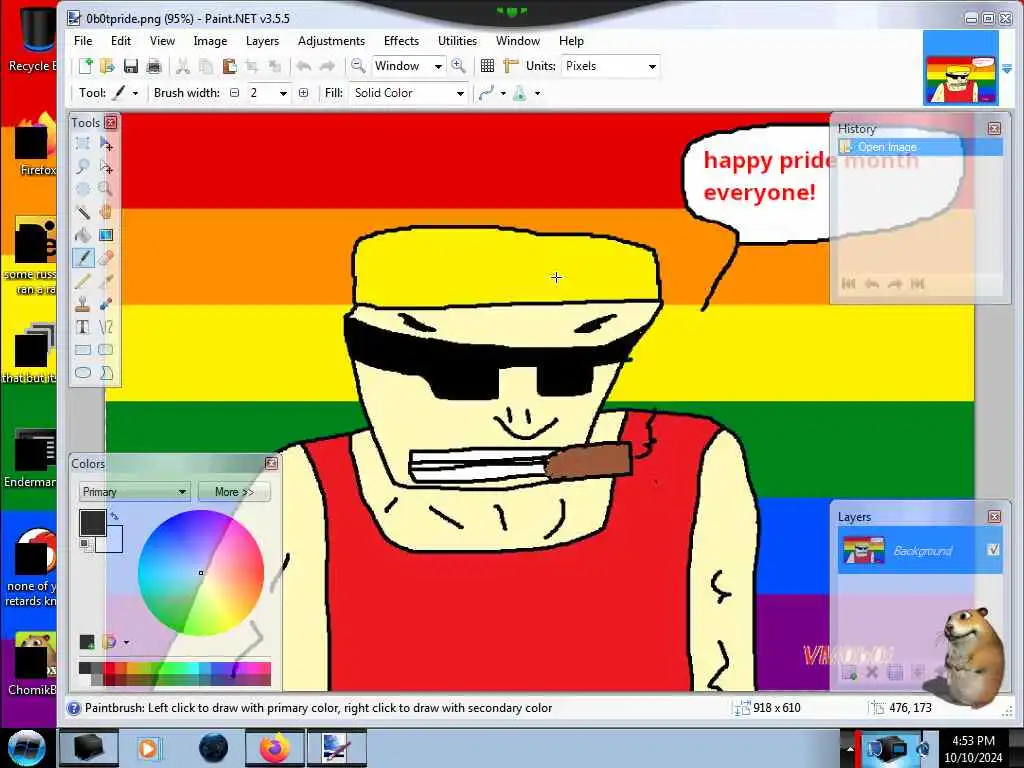Open the Units dropdown showing Pixels

click(610, 66)
